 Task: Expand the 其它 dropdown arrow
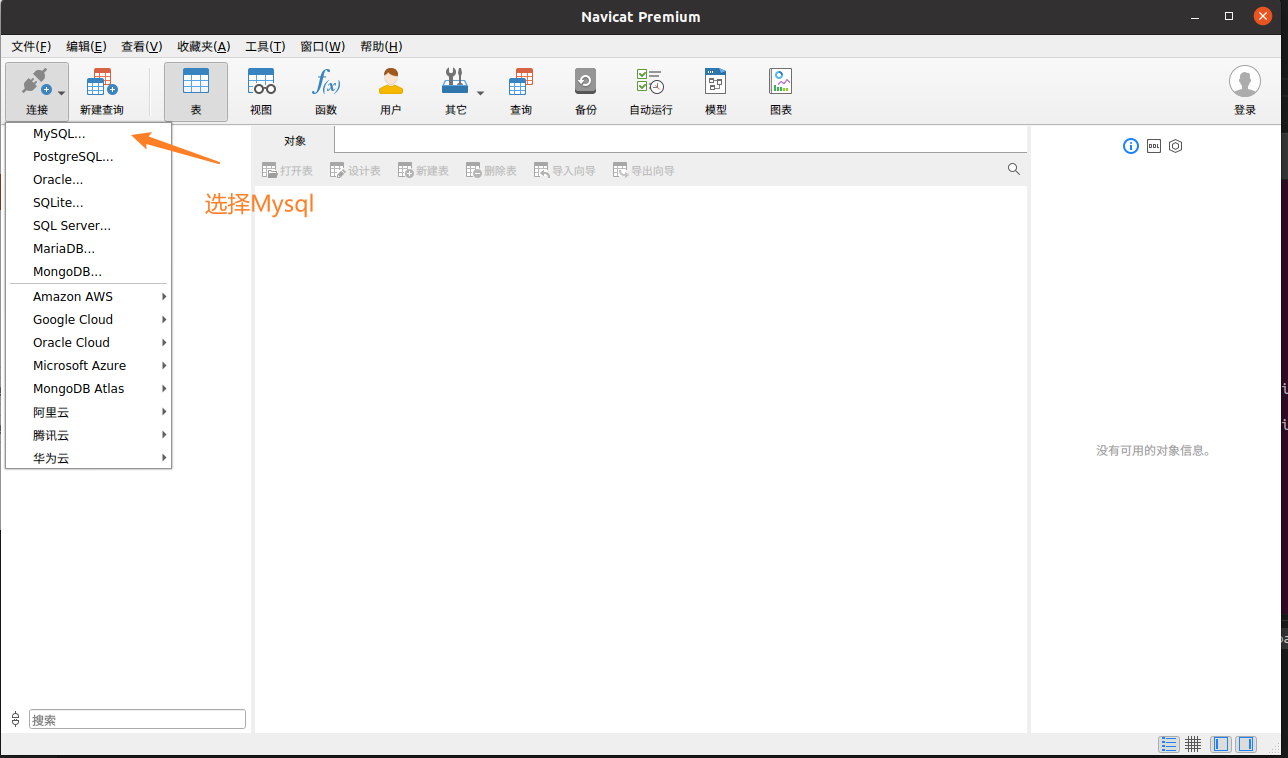coord(480,93)
